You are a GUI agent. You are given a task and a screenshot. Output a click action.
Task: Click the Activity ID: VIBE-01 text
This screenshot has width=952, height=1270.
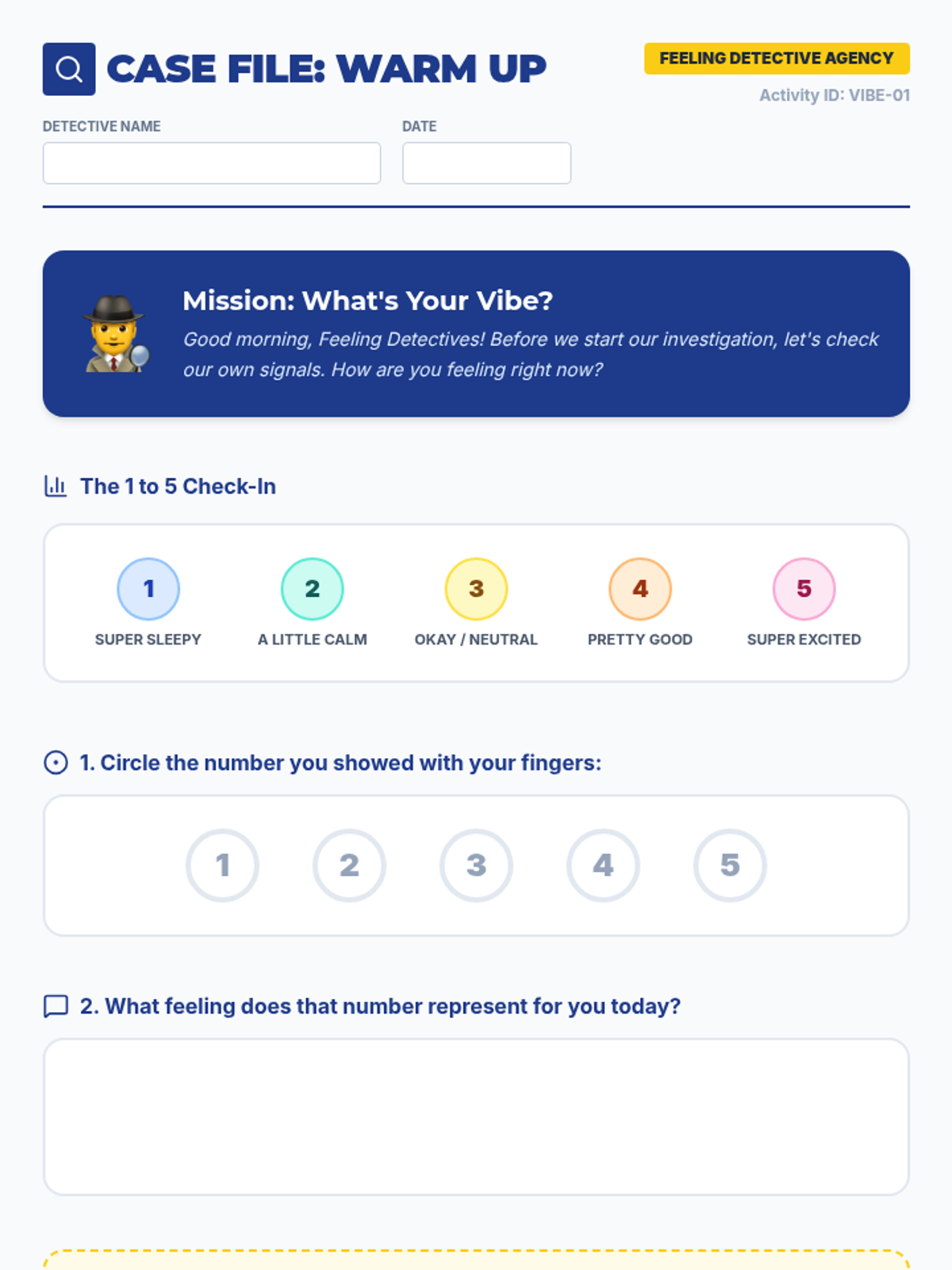tap(835, 95)
